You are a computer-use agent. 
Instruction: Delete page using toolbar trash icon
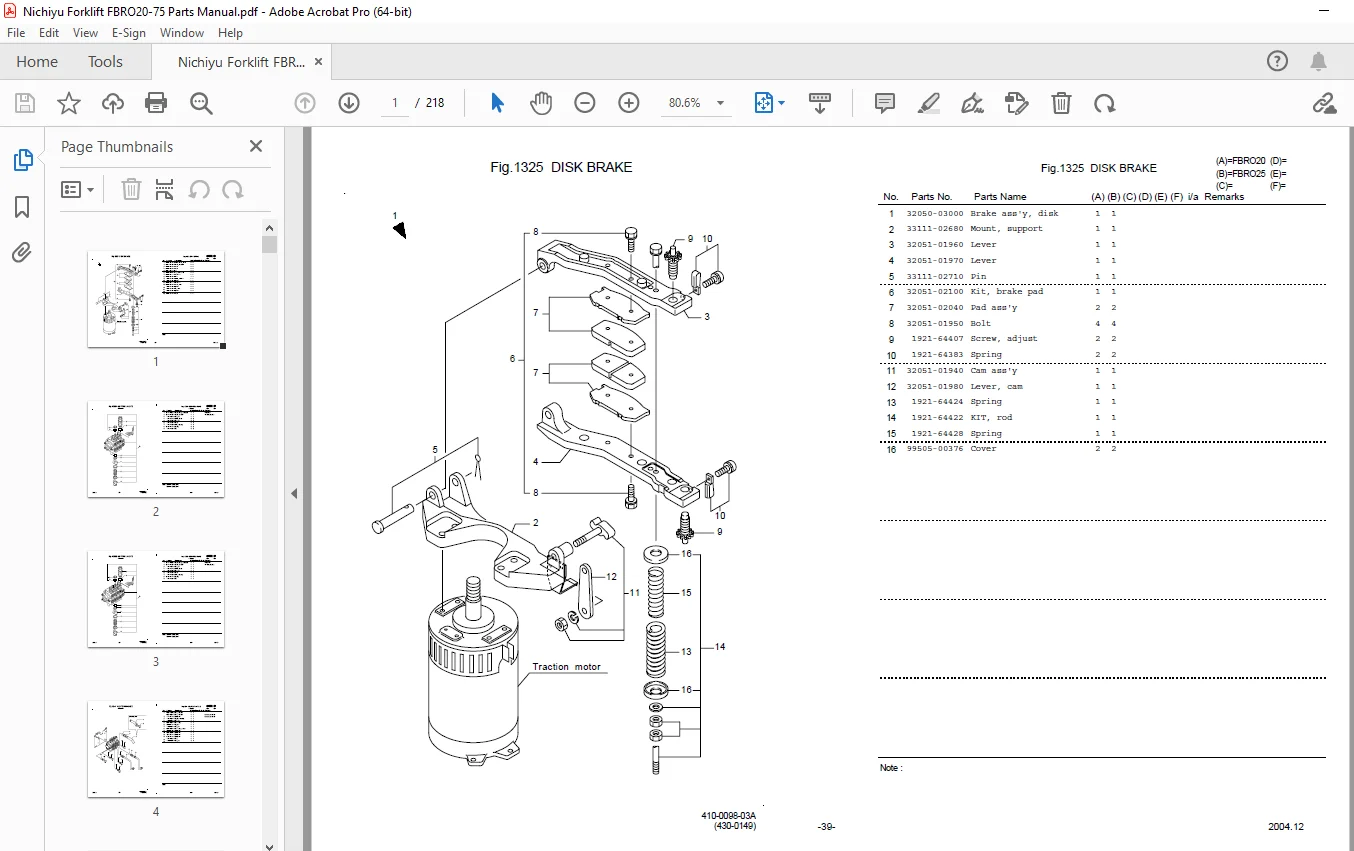pos(1061,103)
